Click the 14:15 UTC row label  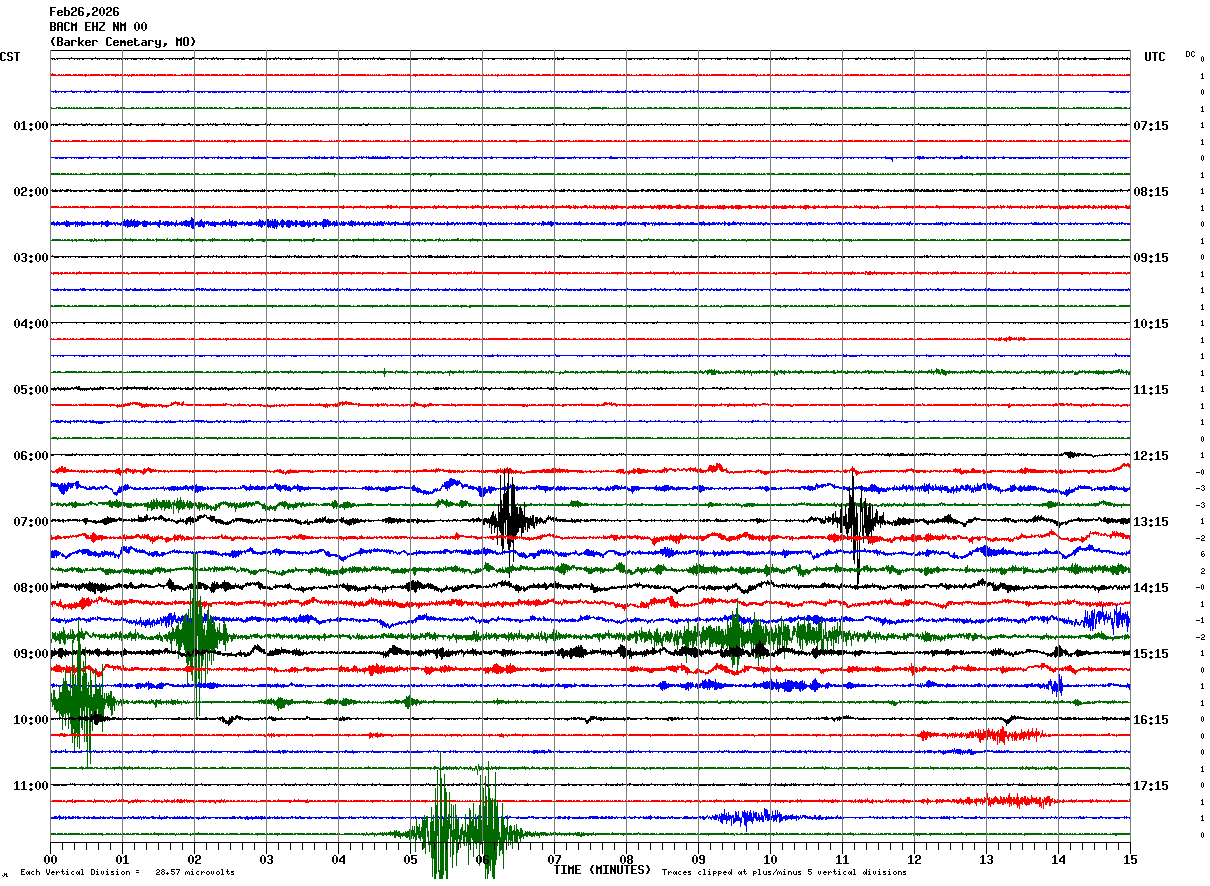[1151, 588]
